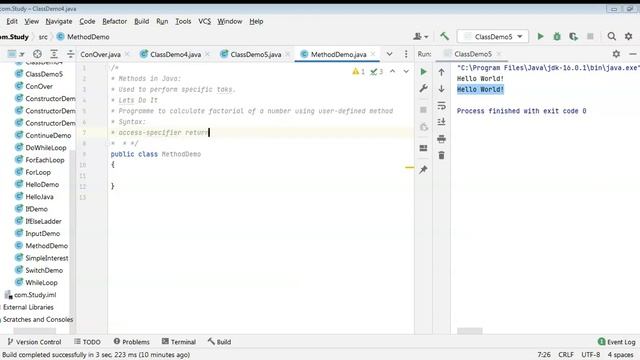The image size is (640, 360).
Task: Toggle soft-wrap in Run console
Action: (x=441, y=106)
